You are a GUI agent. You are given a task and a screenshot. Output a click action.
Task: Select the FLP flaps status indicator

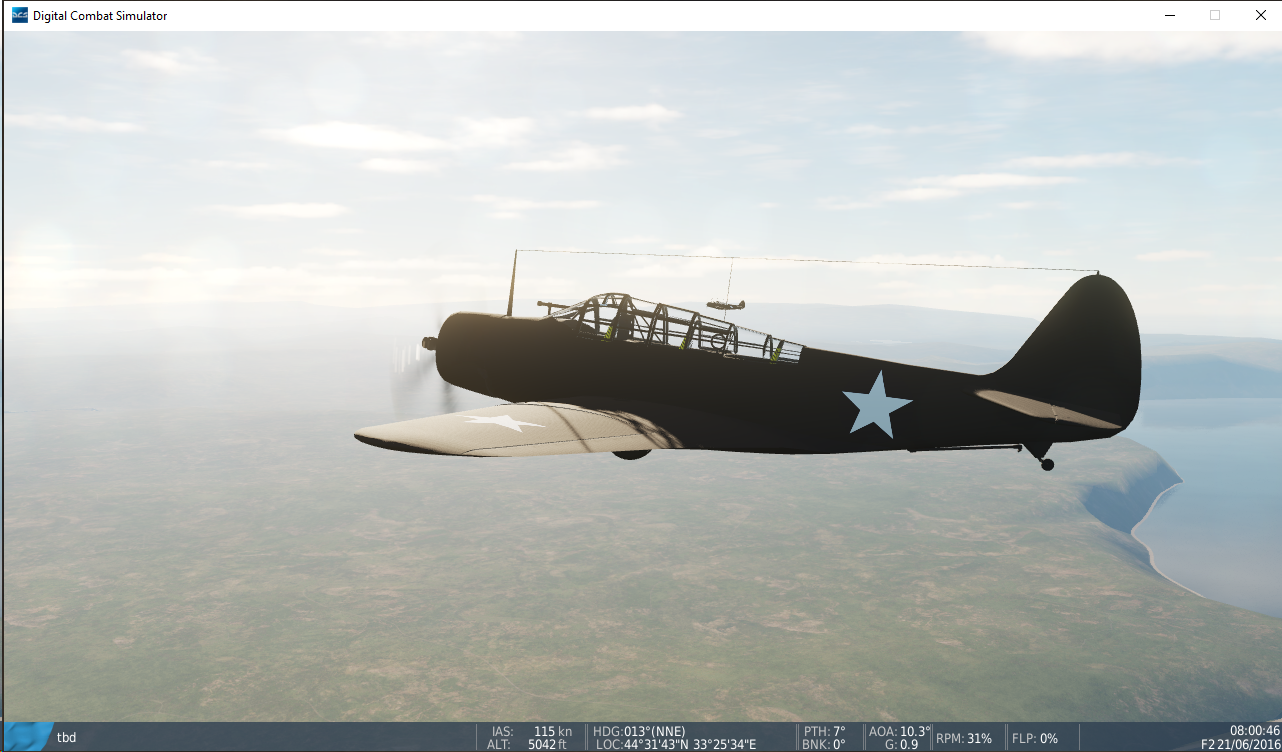[x=1037, y=737]
